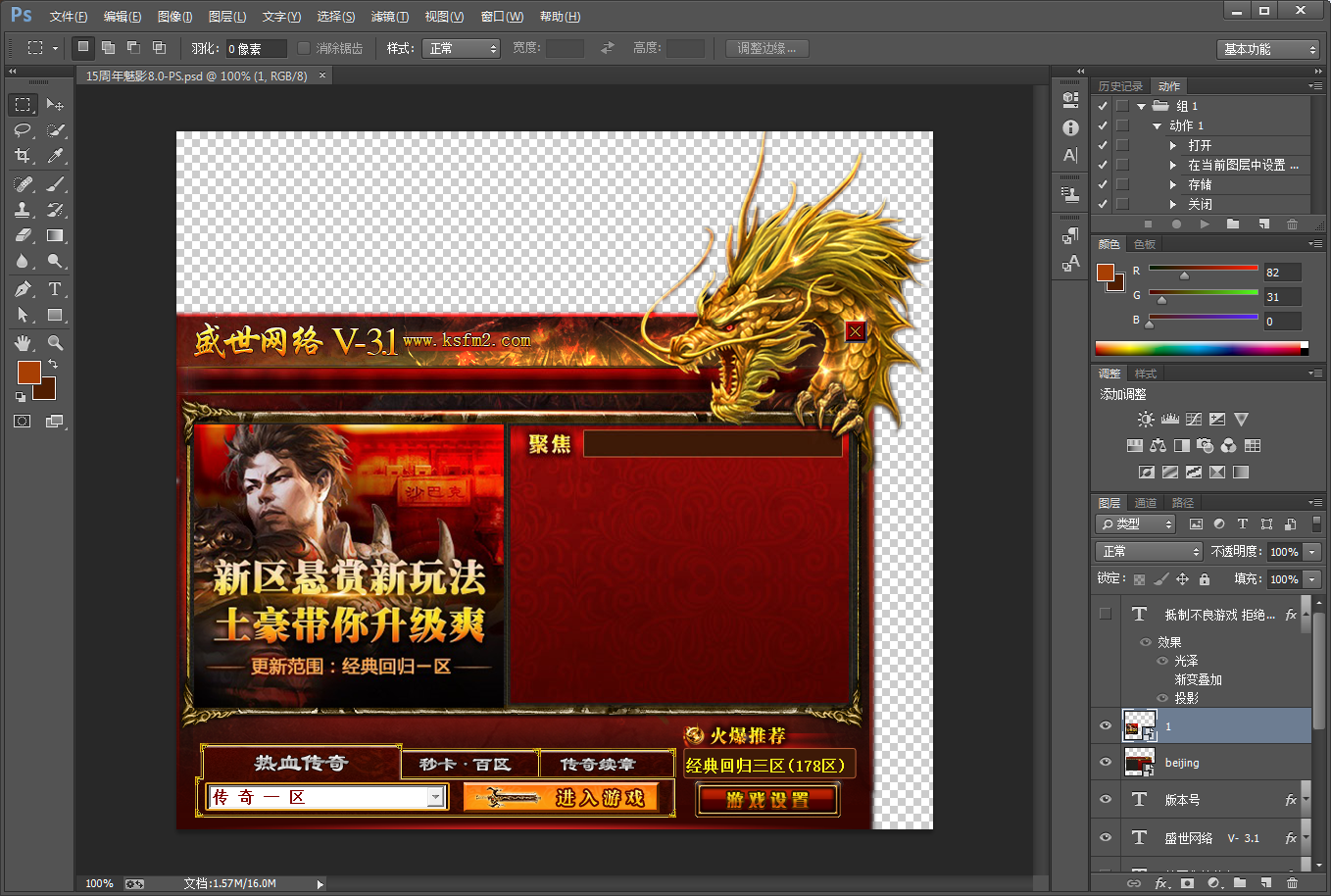Toggle checkmark for 打开 action step
This screenshot has height=896, width=1331.
(1103, 145)
